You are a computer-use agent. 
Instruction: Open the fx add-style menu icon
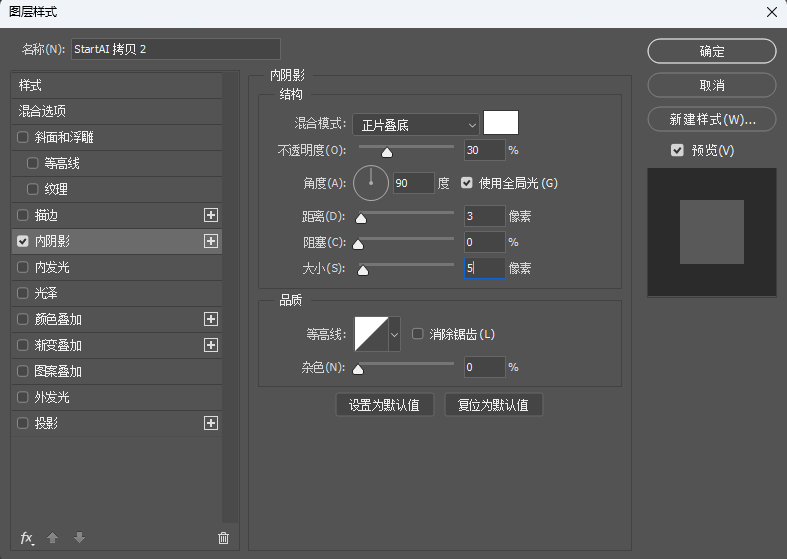(x=27, y=538)
